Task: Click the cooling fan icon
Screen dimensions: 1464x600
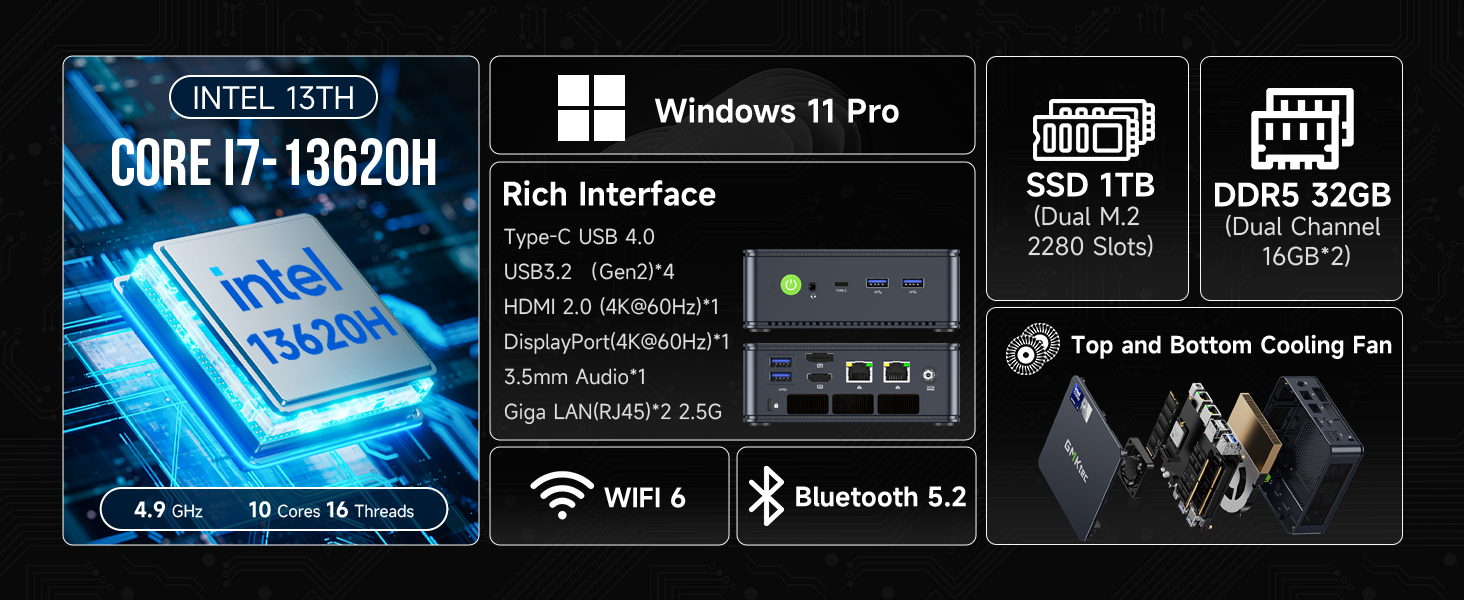Action: click(x=1032, y=349)
